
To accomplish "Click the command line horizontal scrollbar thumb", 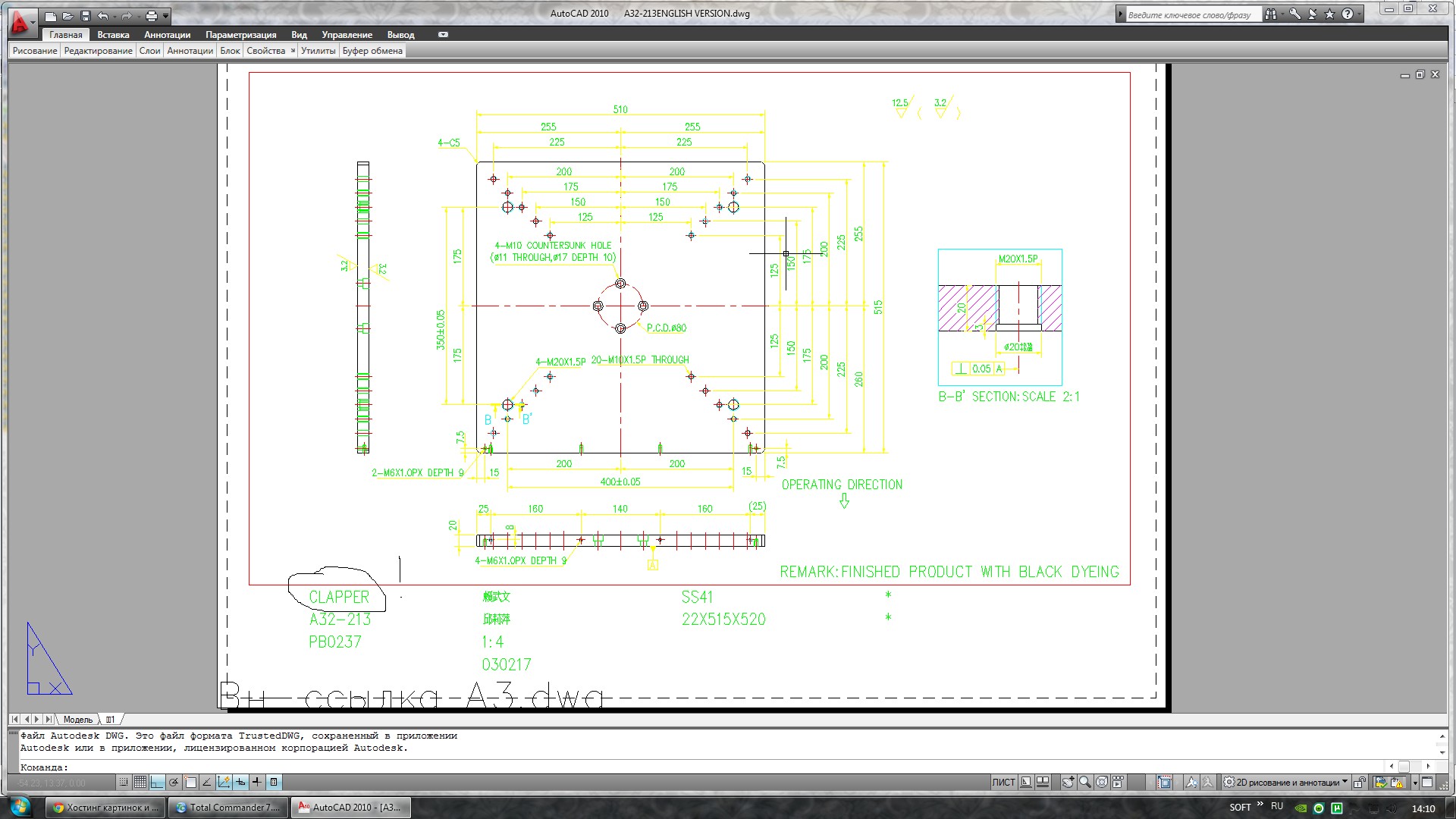I will [1404, 767].
